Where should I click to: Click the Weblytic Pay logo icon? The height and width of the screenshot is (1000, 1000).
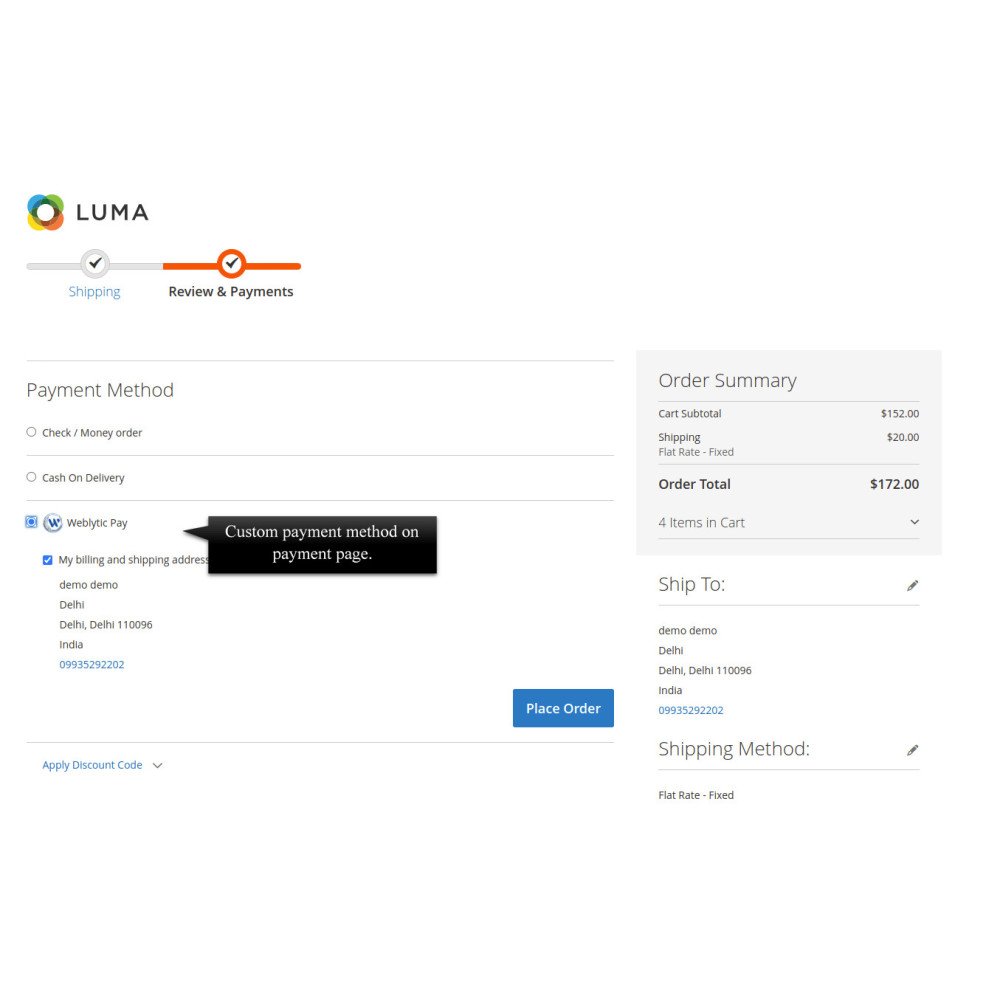(53, 523)
